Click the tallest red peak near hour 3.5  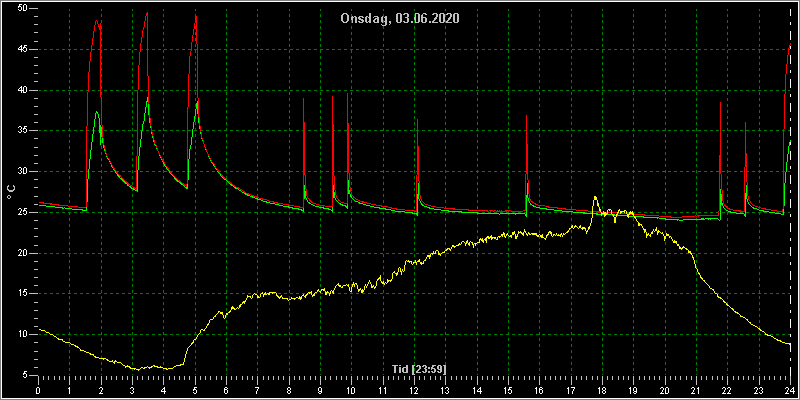(x=147, y=13)
